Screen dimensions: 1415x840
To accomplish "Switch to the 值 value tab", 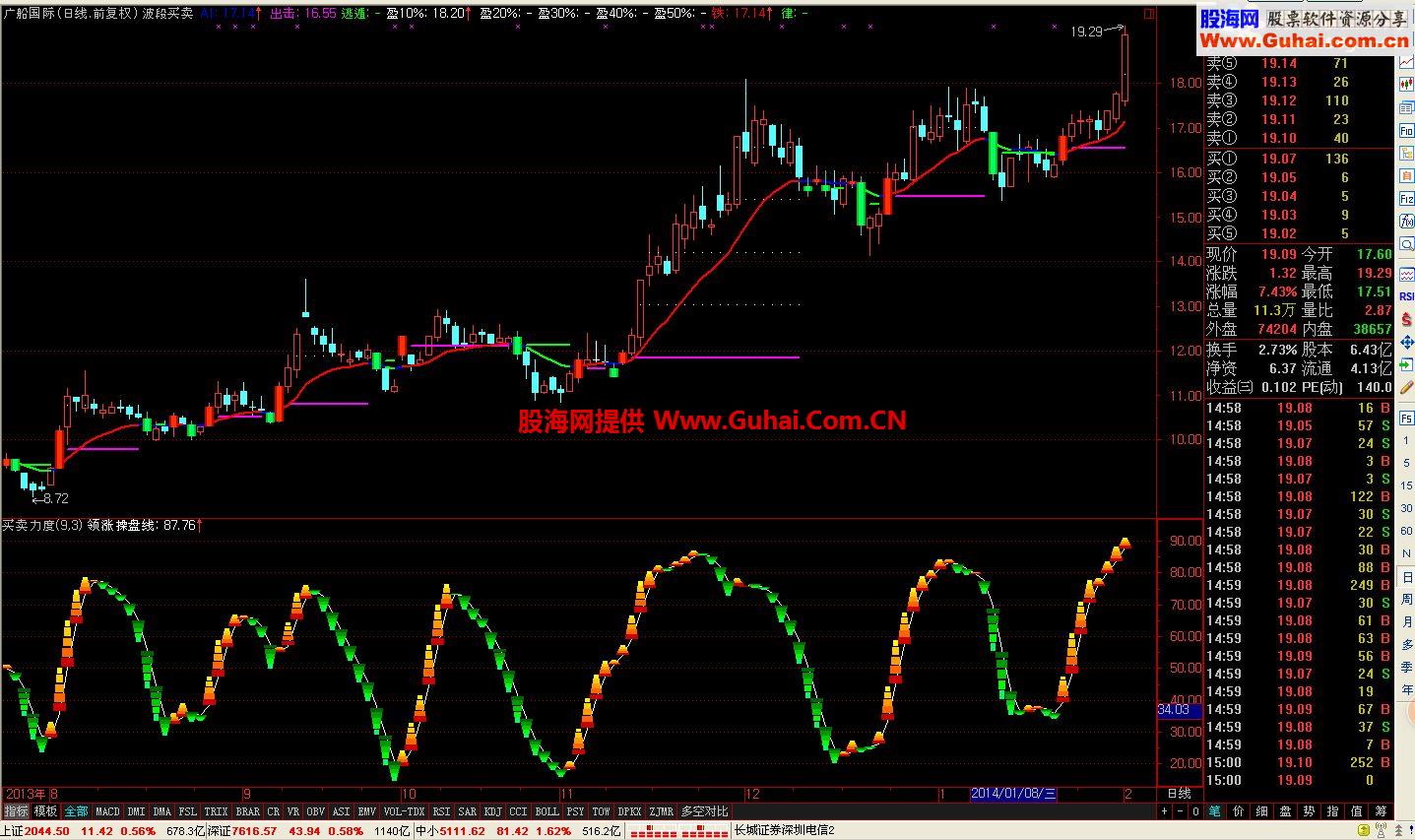I will click(1357, 811).
